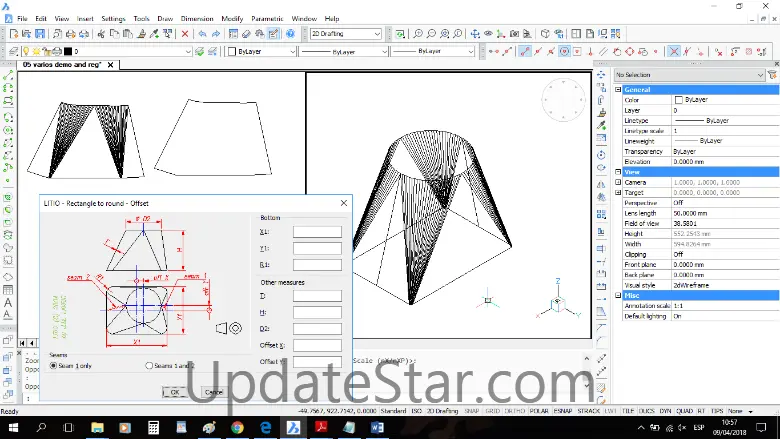Open Chrome from the Windows taskbar
This screenshot has width=780, height=439.
(237, 427)
